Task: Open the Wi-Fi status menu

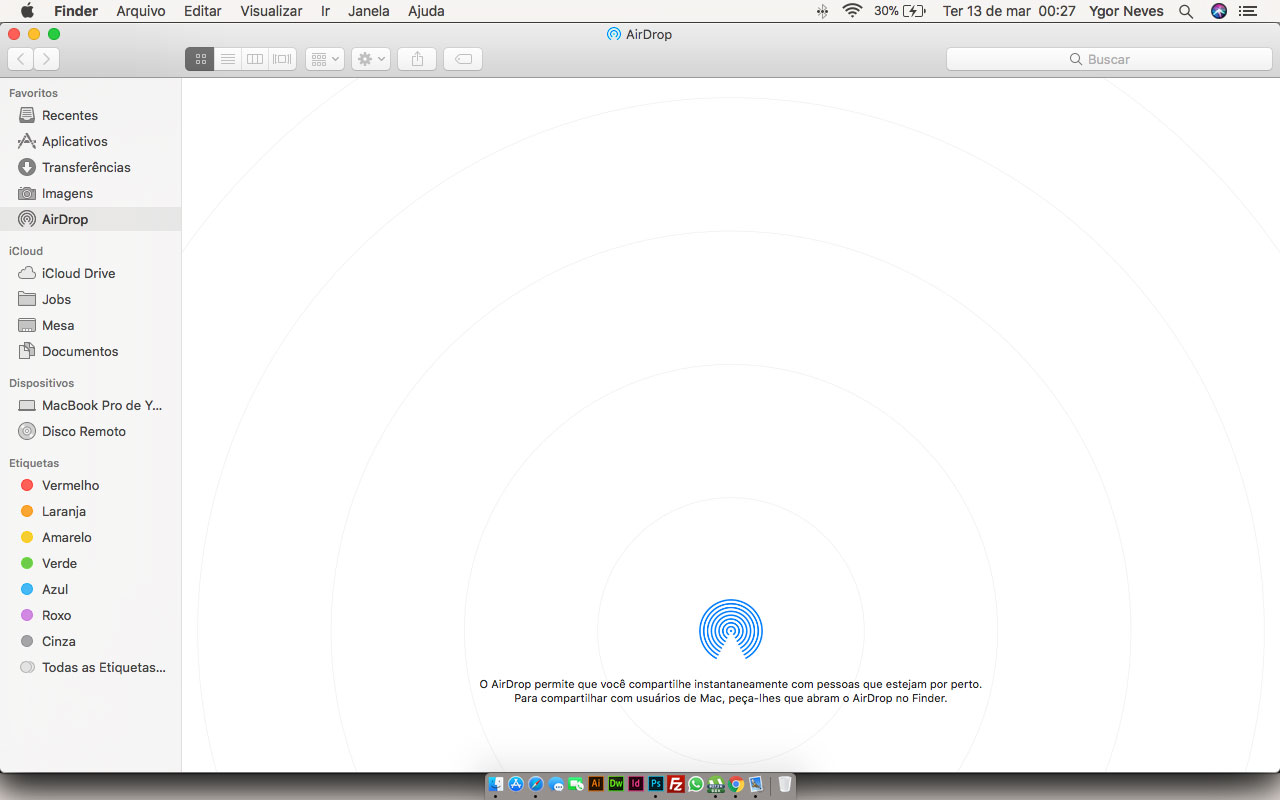Action: [852, 11]
